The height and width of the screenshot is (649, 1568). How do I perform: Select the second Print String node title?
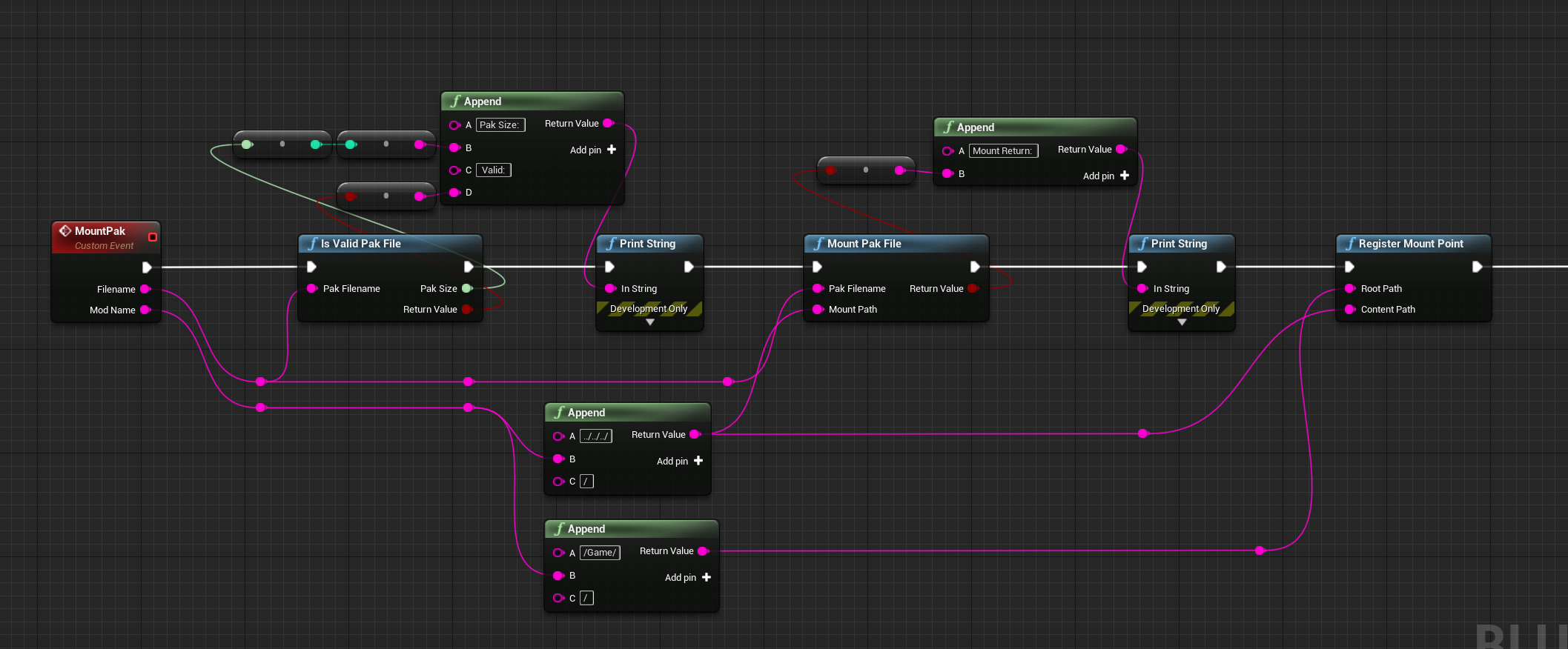pos(1179,244)
